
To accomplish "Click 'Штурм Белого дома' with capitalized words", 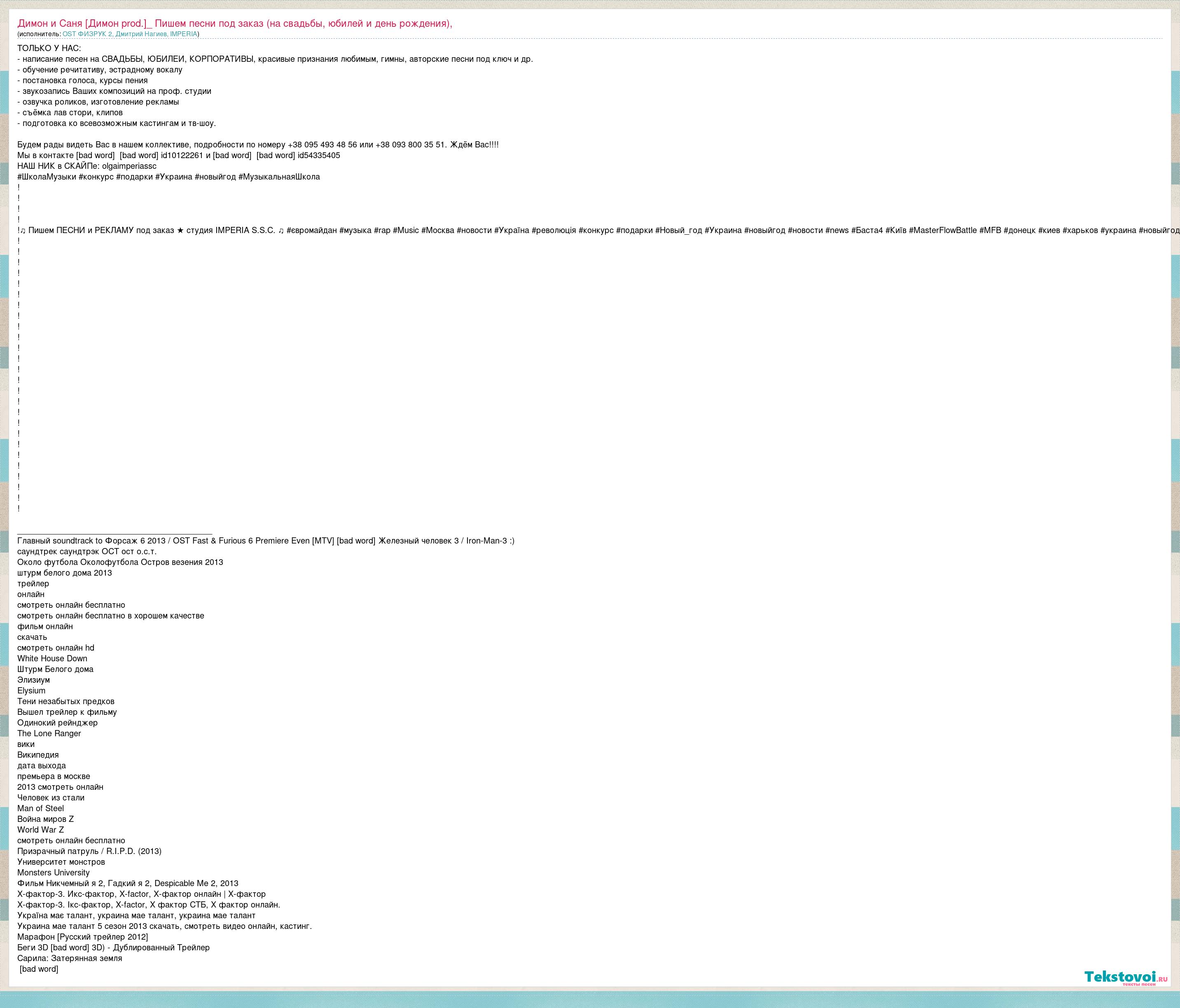I will click(x=55, y=670).
